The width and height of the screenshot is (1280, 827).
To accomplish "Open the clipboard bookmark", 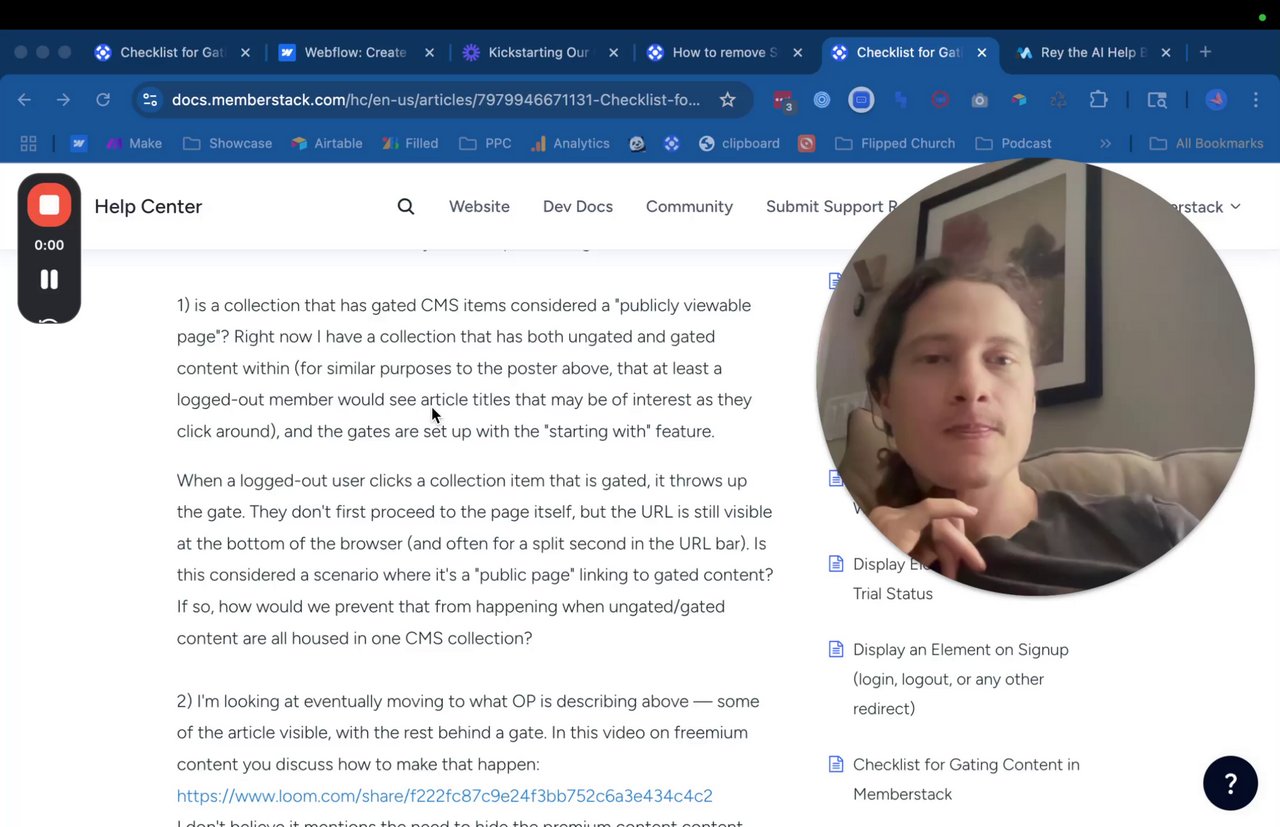I will (739, 143).
